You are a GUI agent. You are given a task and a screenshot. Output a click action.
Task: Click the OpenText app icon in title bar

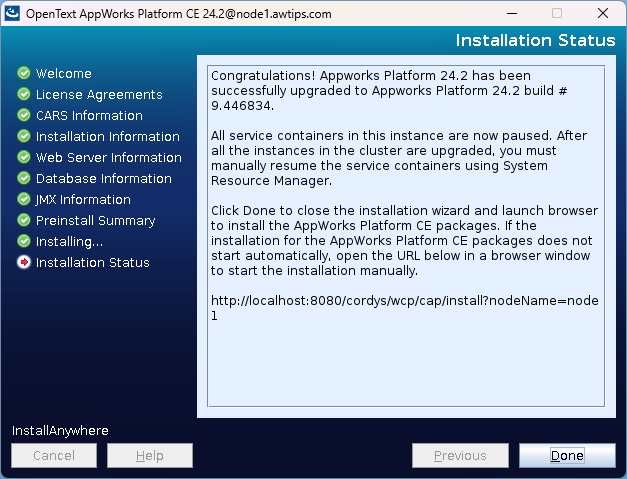click(x=14, y=14)
